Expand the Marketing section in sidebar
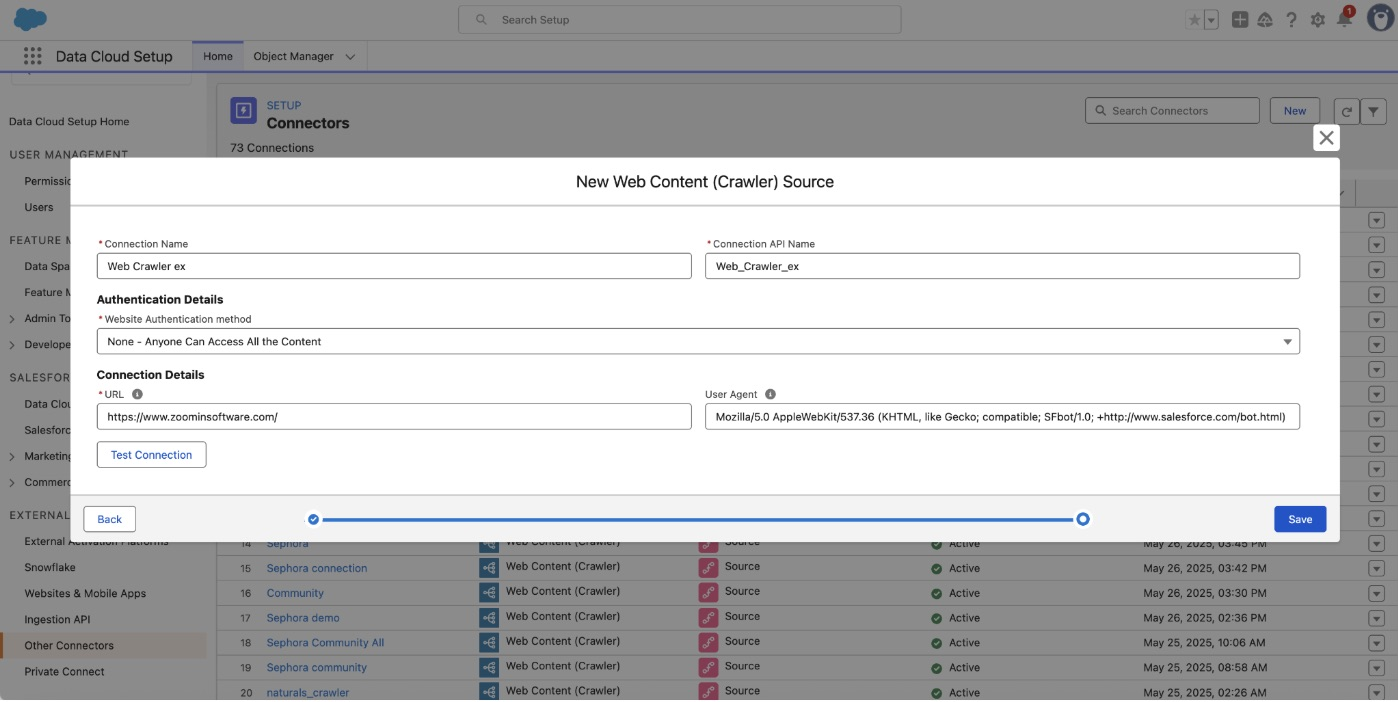 [x=12, y=457]
